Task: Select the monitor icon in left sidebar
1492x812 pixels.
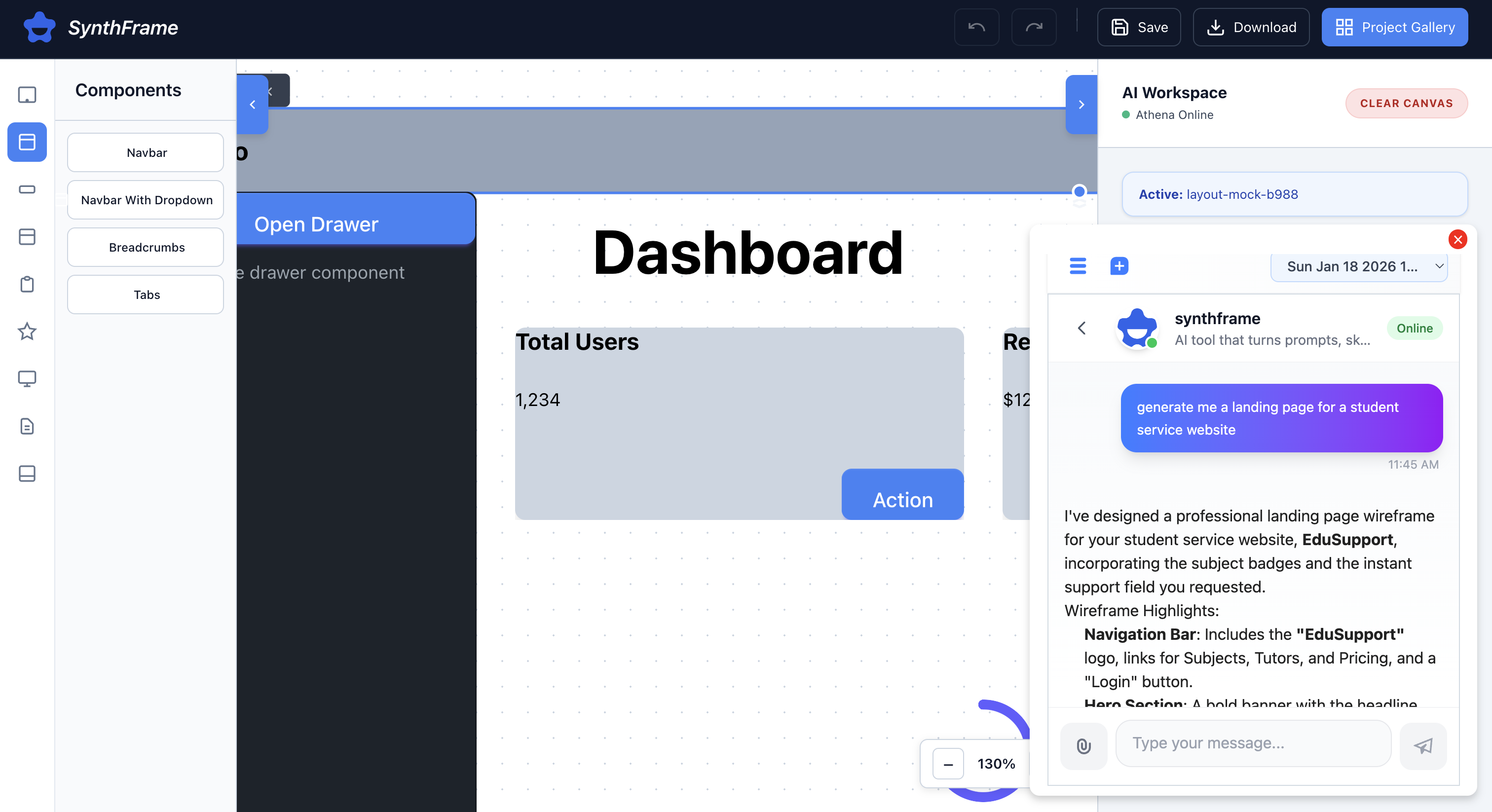Action: pos(27,379)
